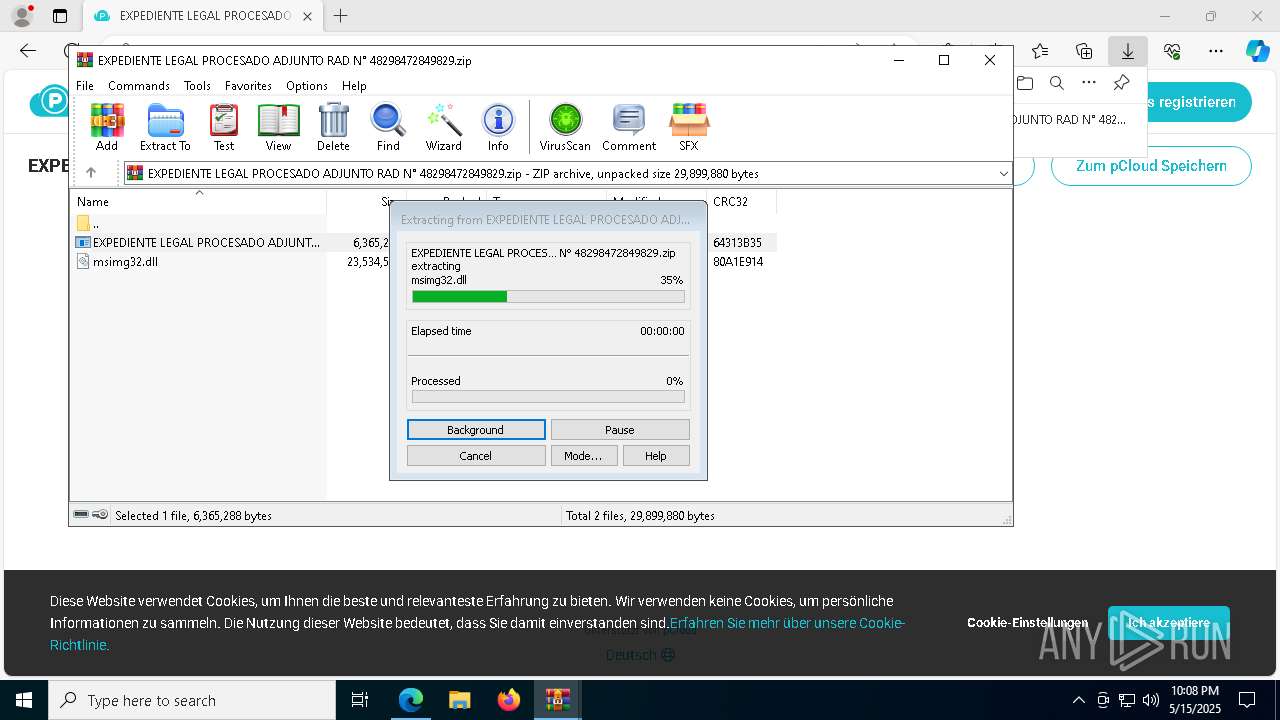Click status text 'Selected 1 file, 6,365,288 bytes'
Screen dimensions: 1280x720
tap(193, 516)
